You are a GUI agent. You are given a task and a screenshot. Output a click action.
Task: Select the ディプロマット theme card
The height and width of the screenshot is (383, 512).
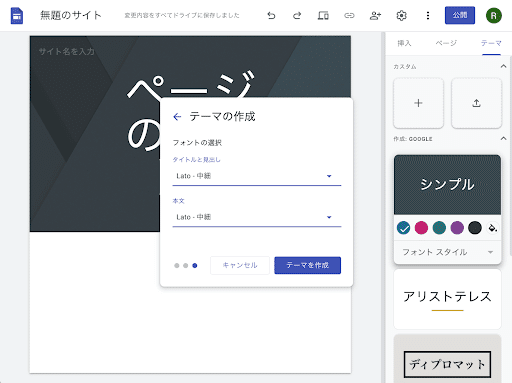pyautogui.click(x=447, y=359)
